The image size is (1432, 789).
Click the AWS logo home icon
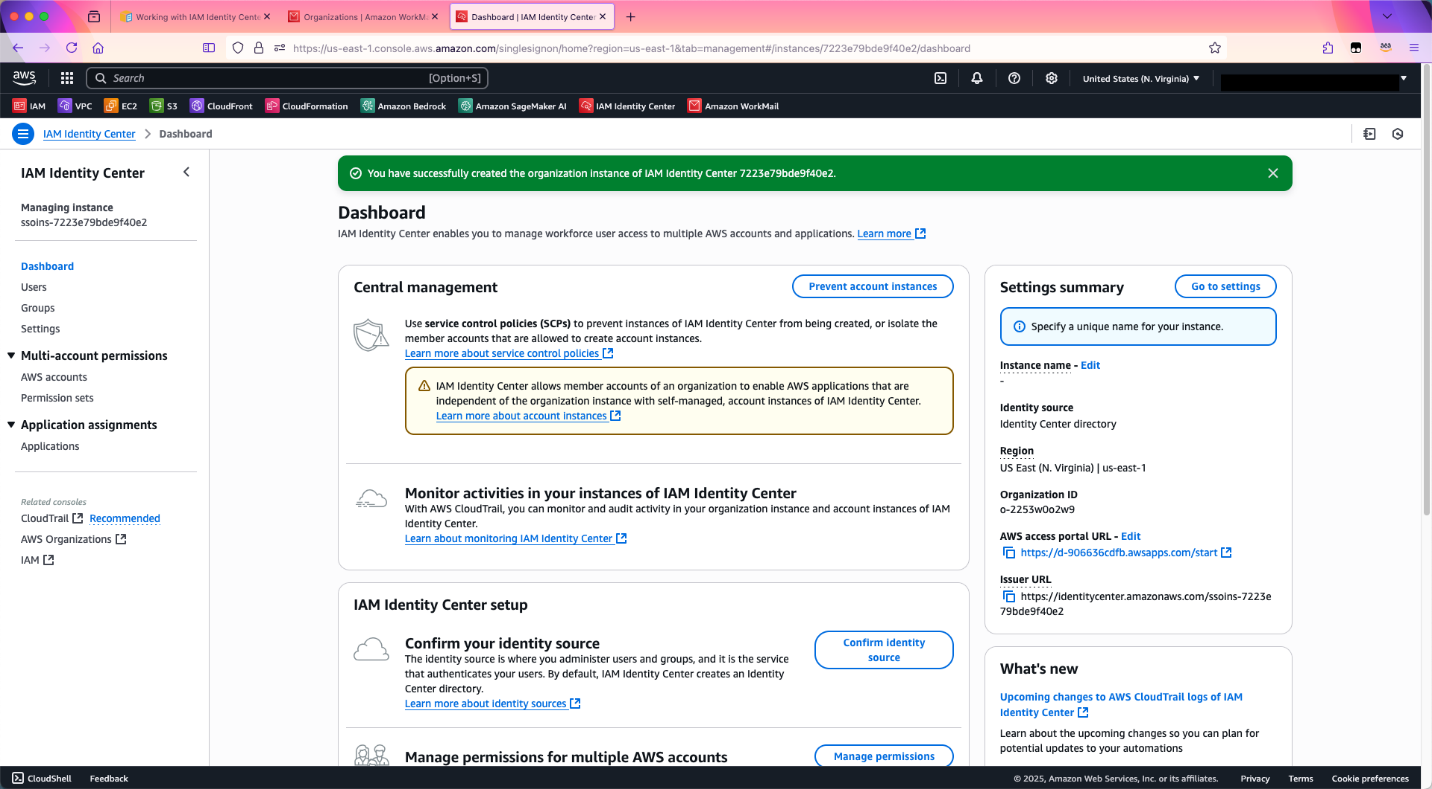tap(24, 78)
